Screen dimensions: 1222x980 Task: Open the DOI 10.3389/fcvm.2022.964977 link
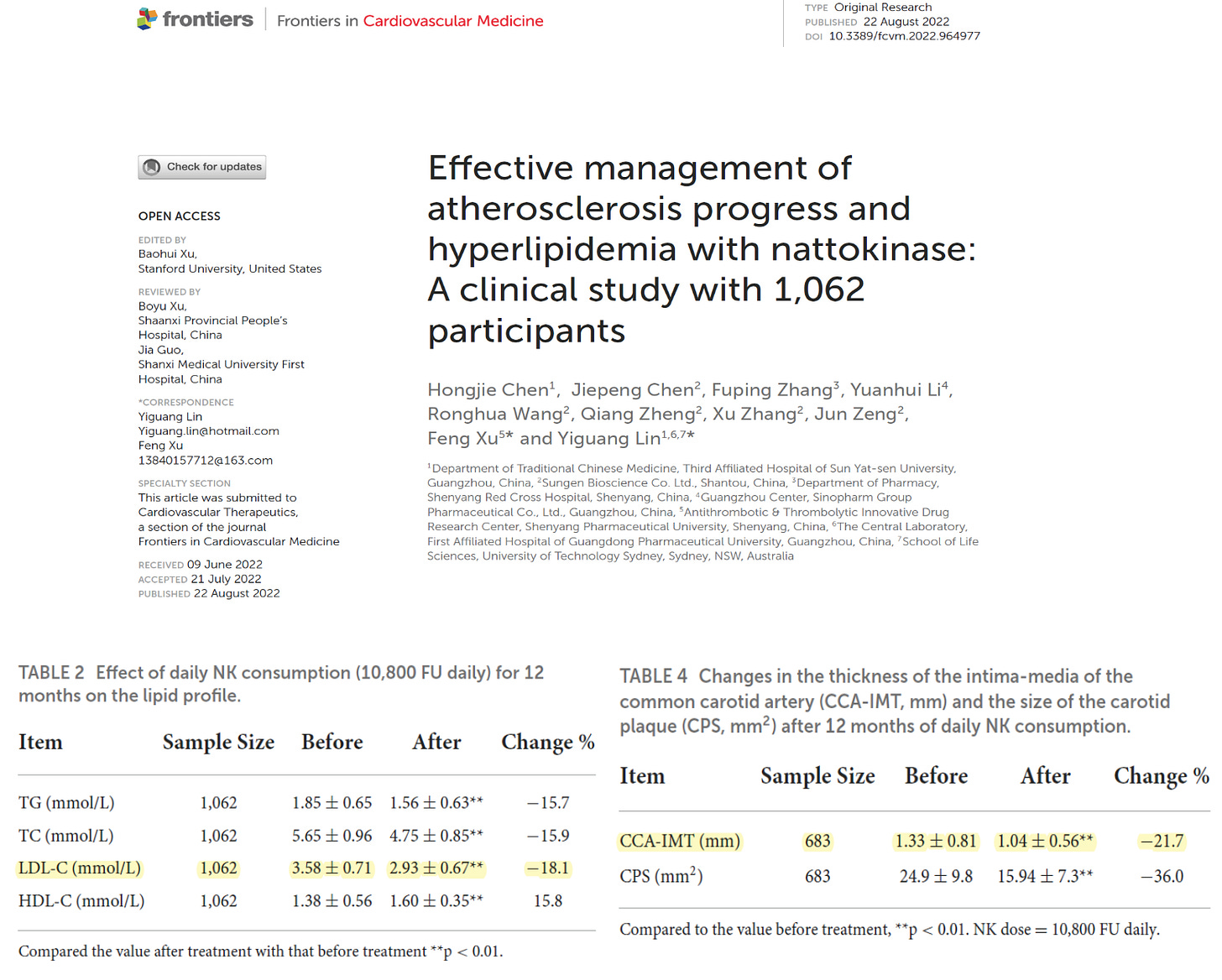[x=904, y=36]
